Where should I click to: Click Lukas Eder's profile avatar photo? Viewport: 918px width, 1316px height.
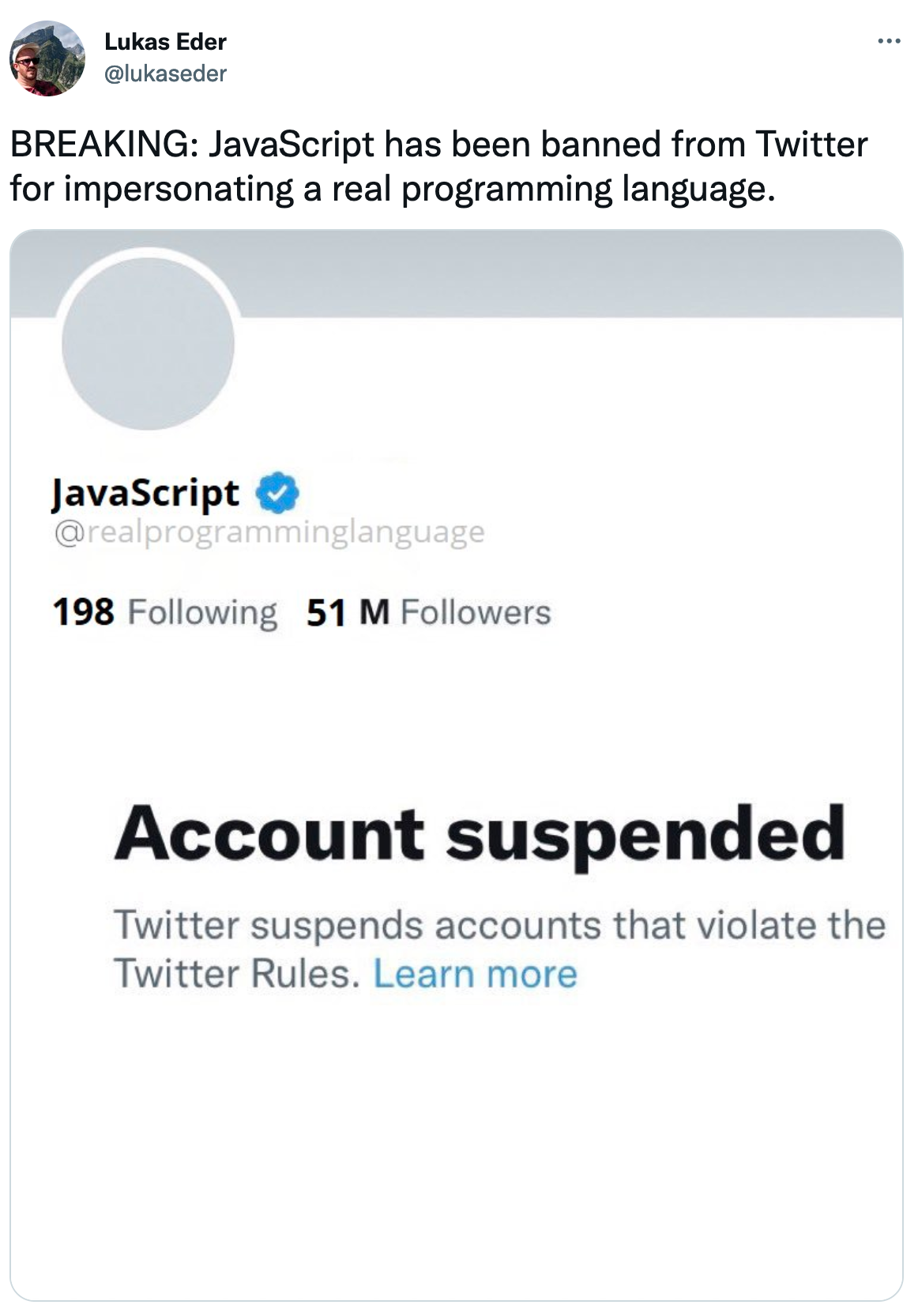[47, 58]
